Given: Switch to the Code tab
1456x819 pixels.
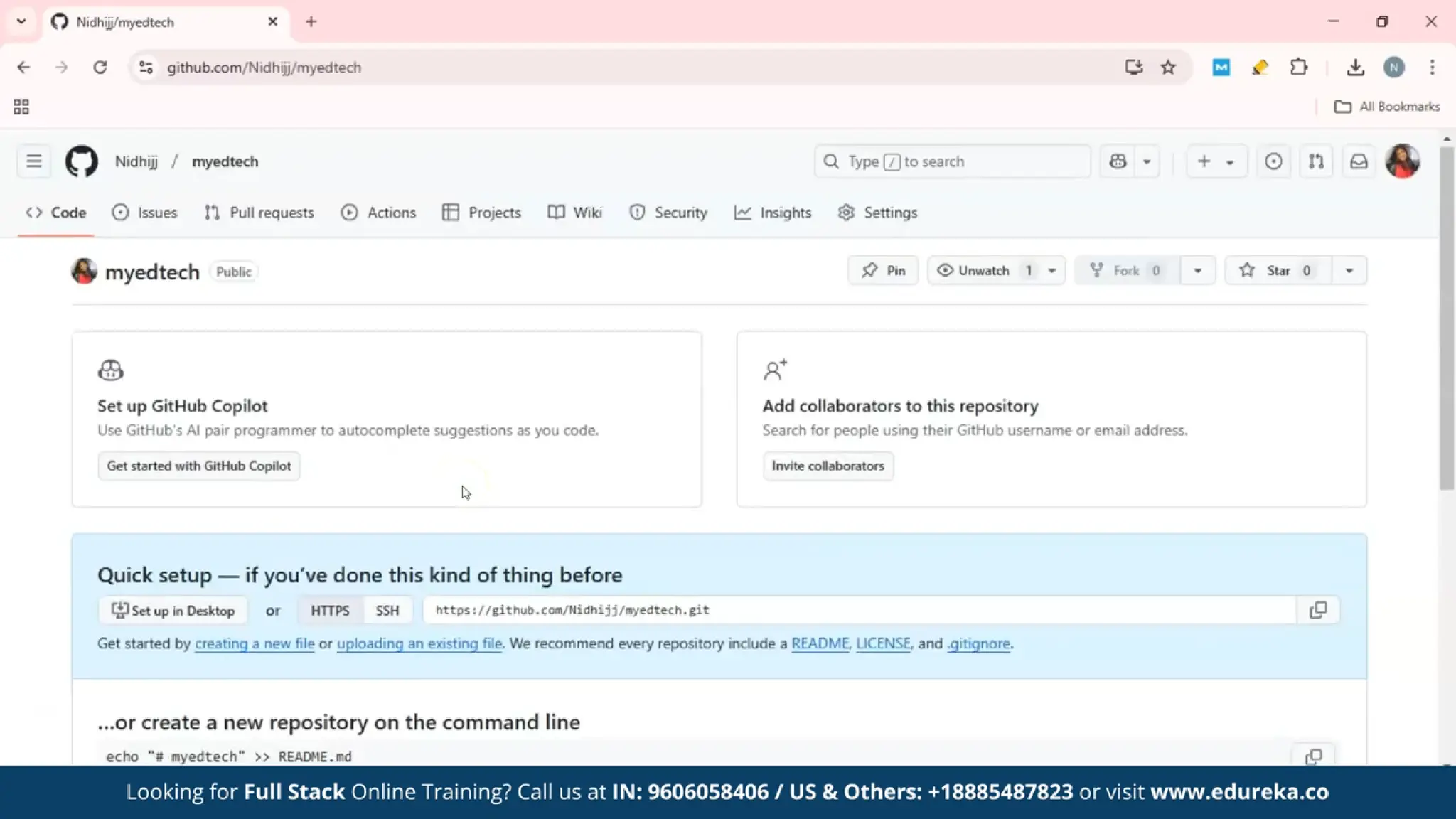Looking at the screenshot, I should coord(55,213).
